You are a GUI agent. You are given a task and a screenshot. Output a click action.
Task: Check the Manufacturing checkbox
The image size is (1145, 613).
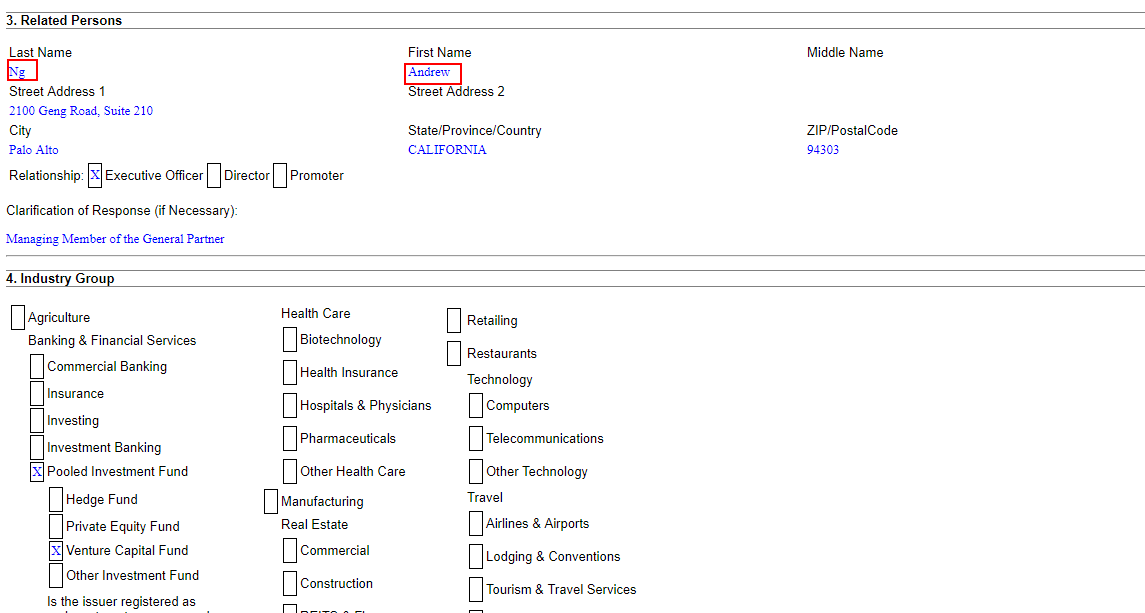(271, 502)
